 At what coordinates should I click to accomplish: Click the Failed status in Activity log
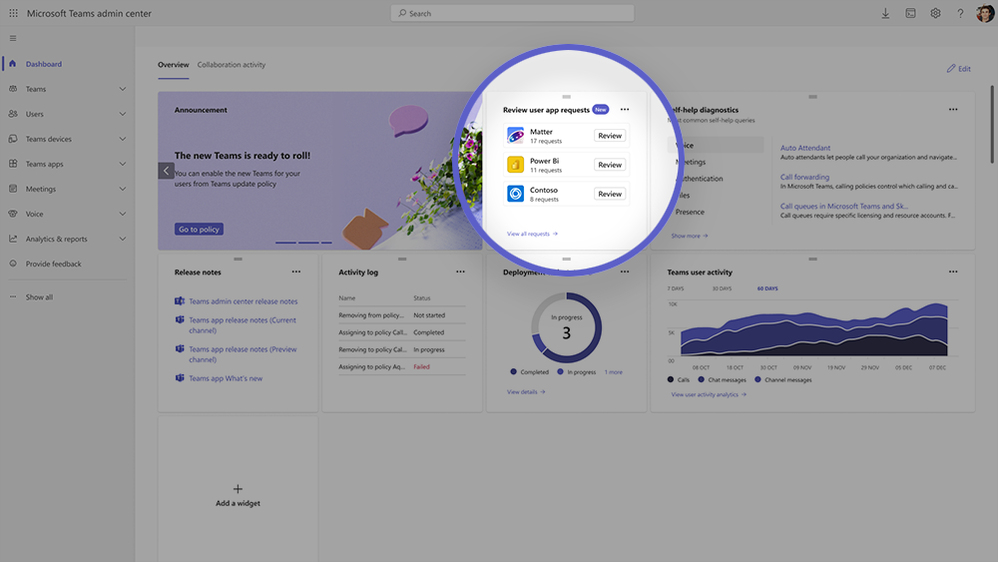[421, 367]
